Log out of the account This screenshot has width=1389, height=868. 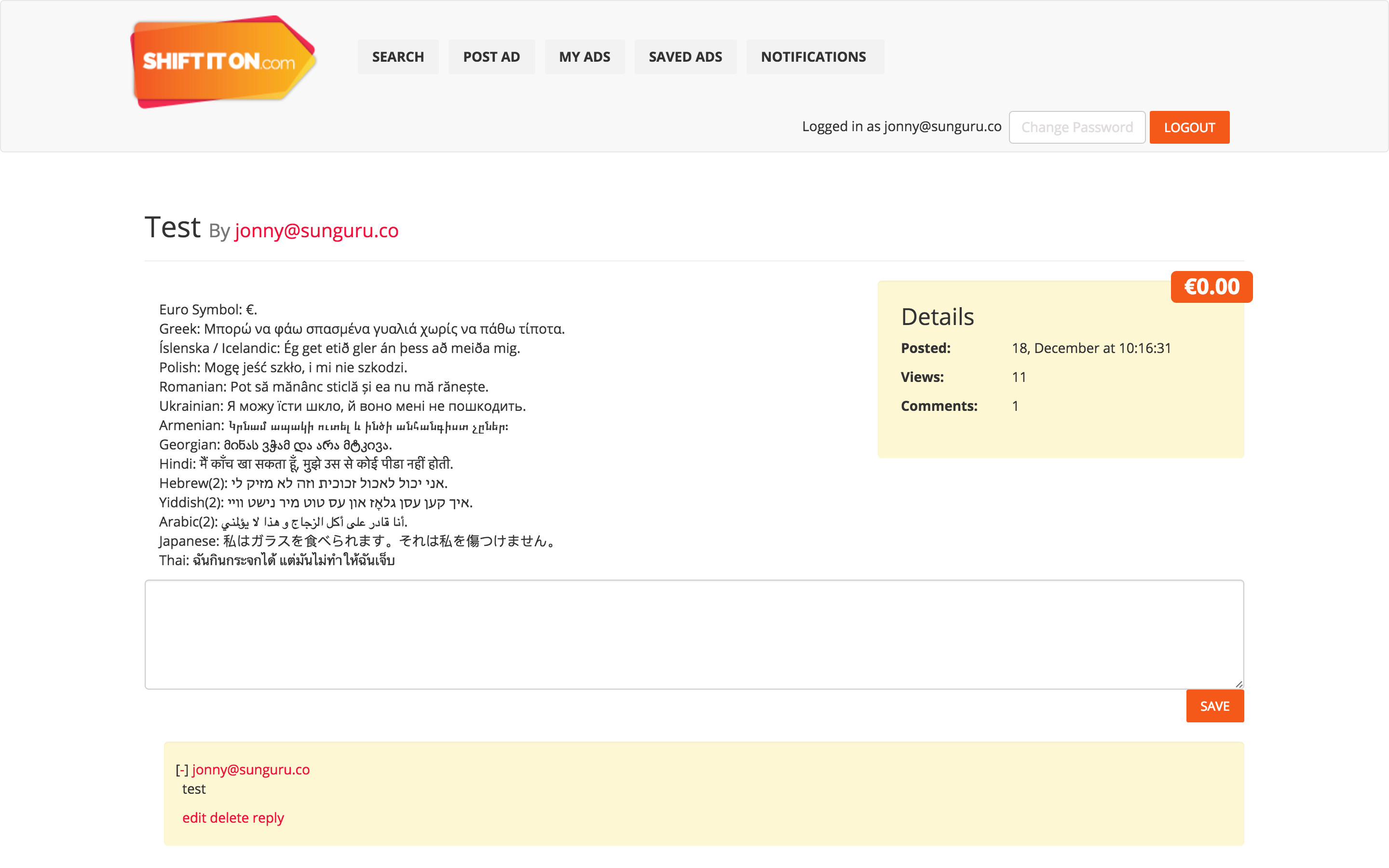pyautogui.click(x=1189, y=127)
